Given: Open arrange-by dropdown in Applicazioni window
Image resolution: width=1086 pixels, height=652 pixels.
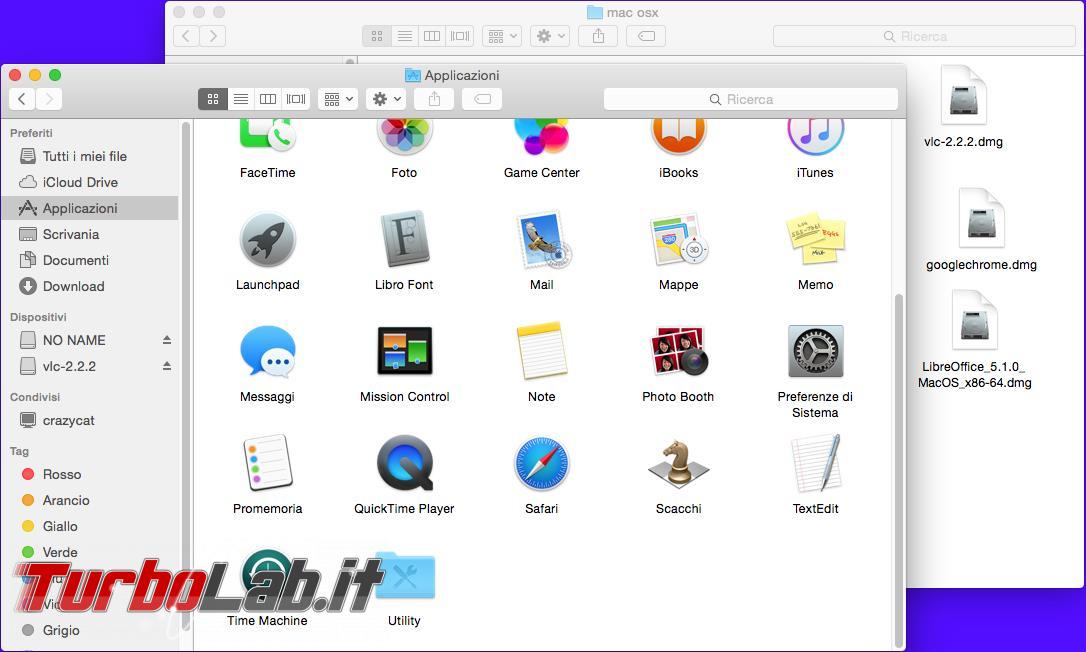Looking at the screenshot, I should 338,99.
